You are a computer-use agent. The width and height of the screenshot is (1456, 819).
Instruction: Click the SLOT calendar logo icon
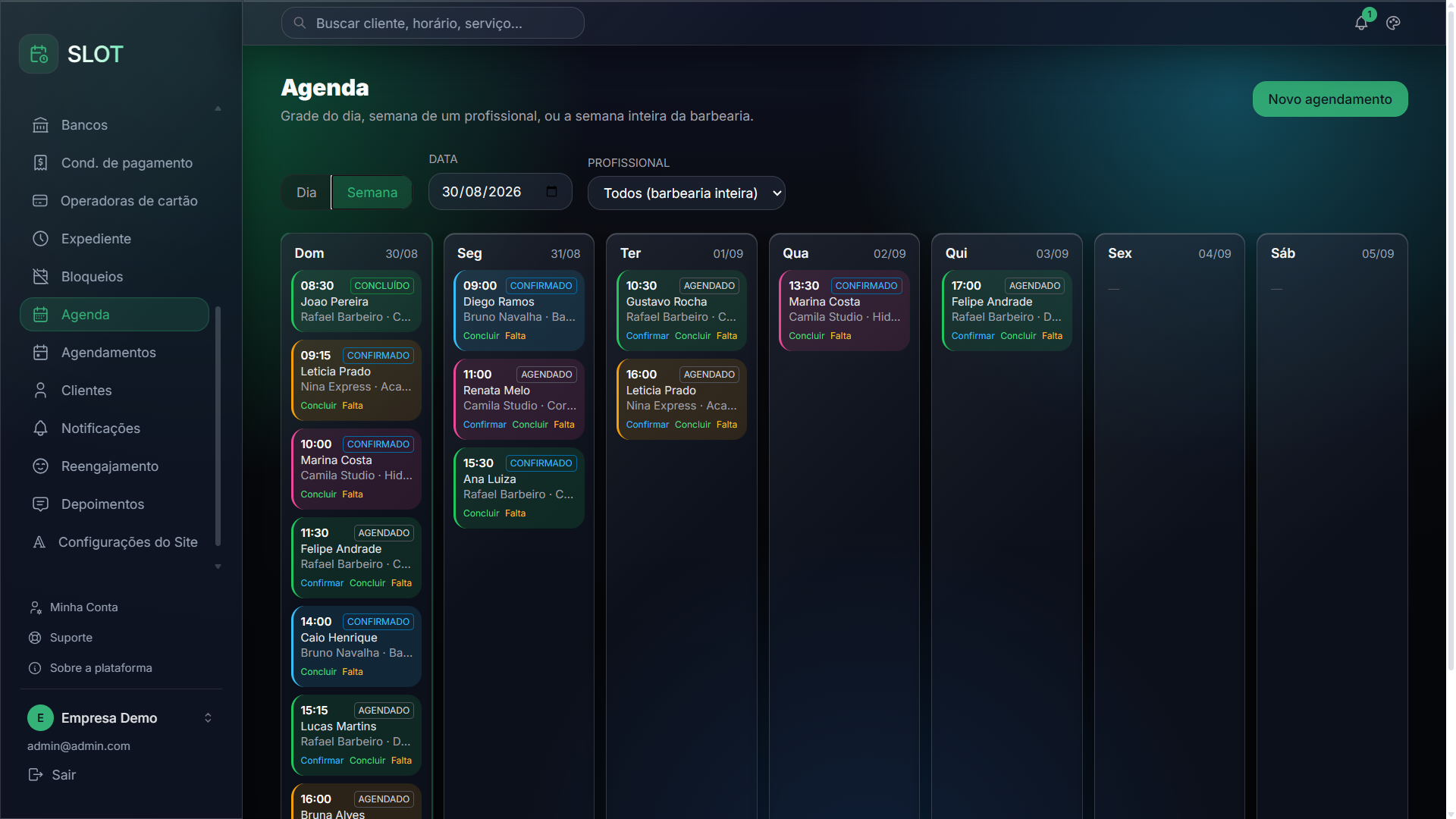tap(39, 54)
